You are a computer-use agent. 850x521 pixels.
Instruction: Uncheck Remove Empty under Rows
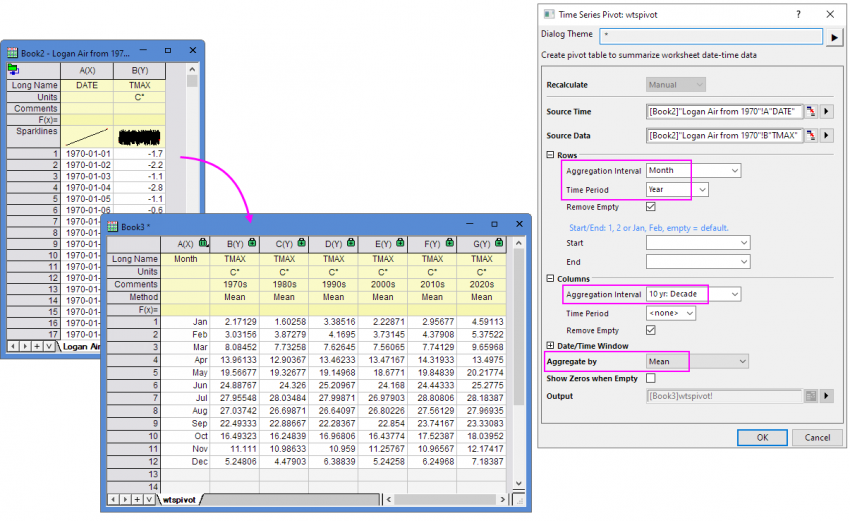(651, 207)
